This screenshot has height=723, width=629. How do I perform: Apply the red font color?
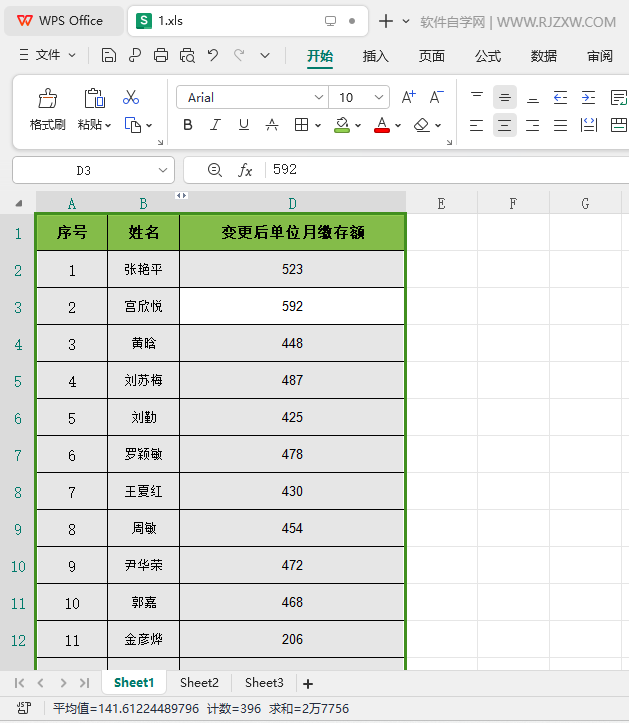382,125
